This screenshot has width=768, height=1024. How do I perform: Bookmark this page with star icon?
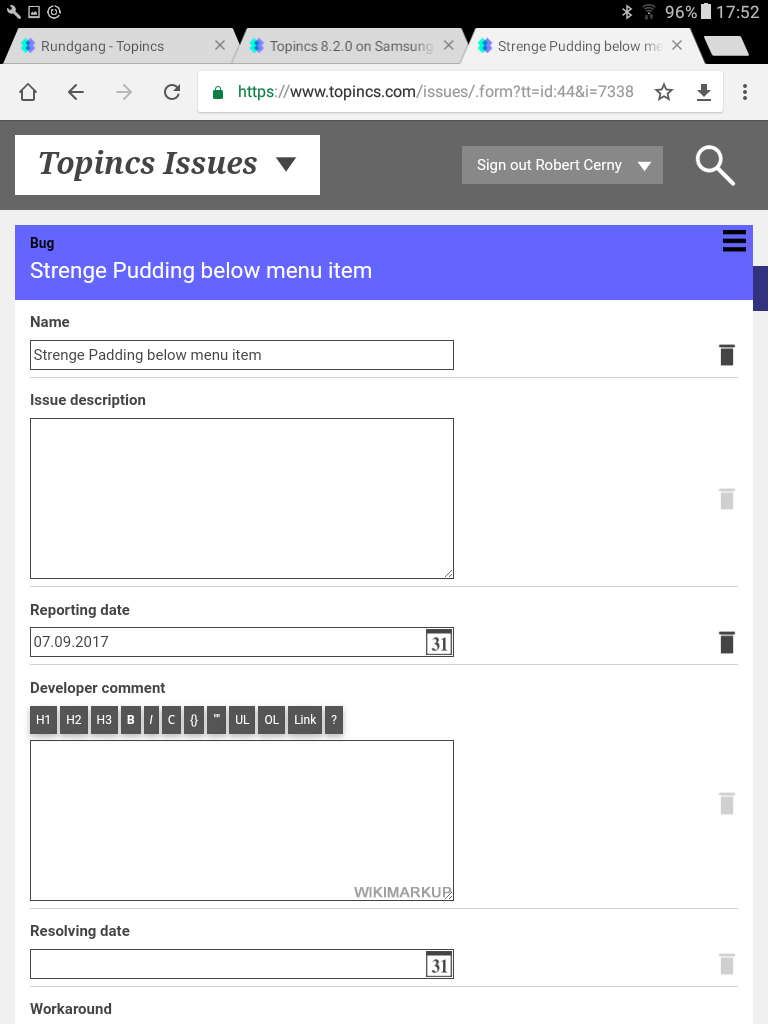coord(664,92)
